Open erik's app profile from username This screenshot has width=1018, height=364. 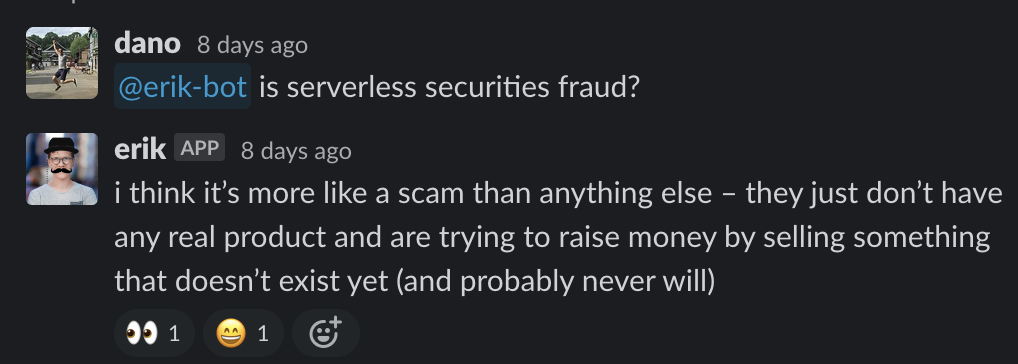[x=140, y=150]
